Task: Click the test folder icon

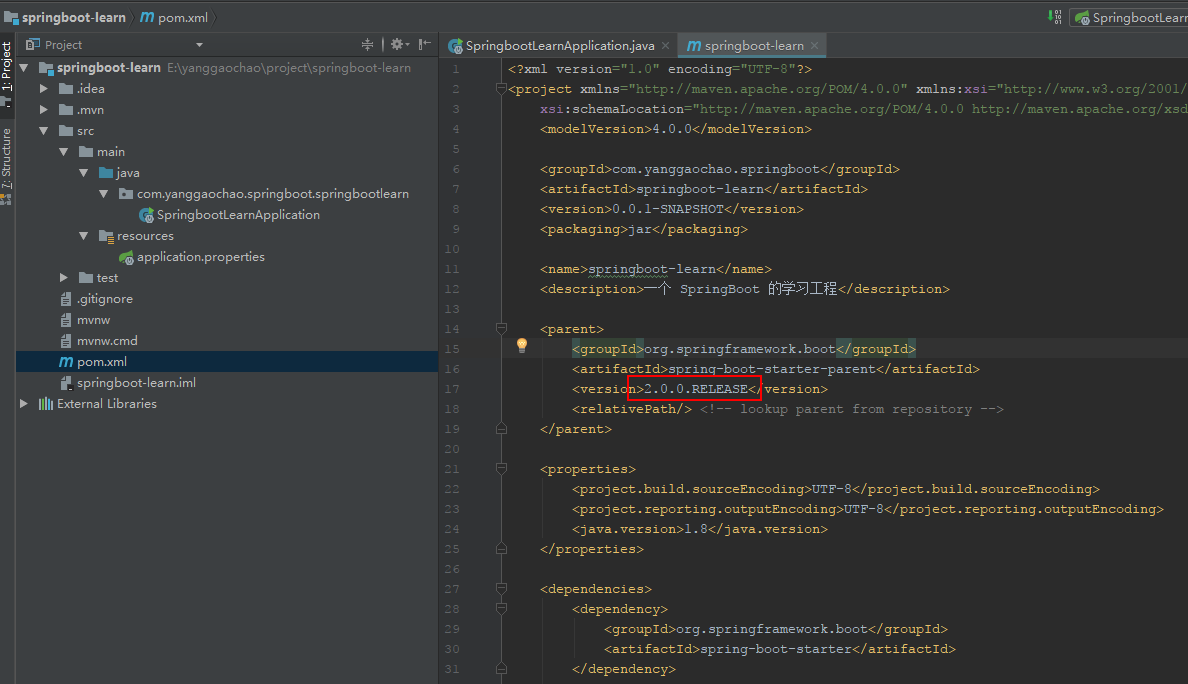Action: pos(86,278)
